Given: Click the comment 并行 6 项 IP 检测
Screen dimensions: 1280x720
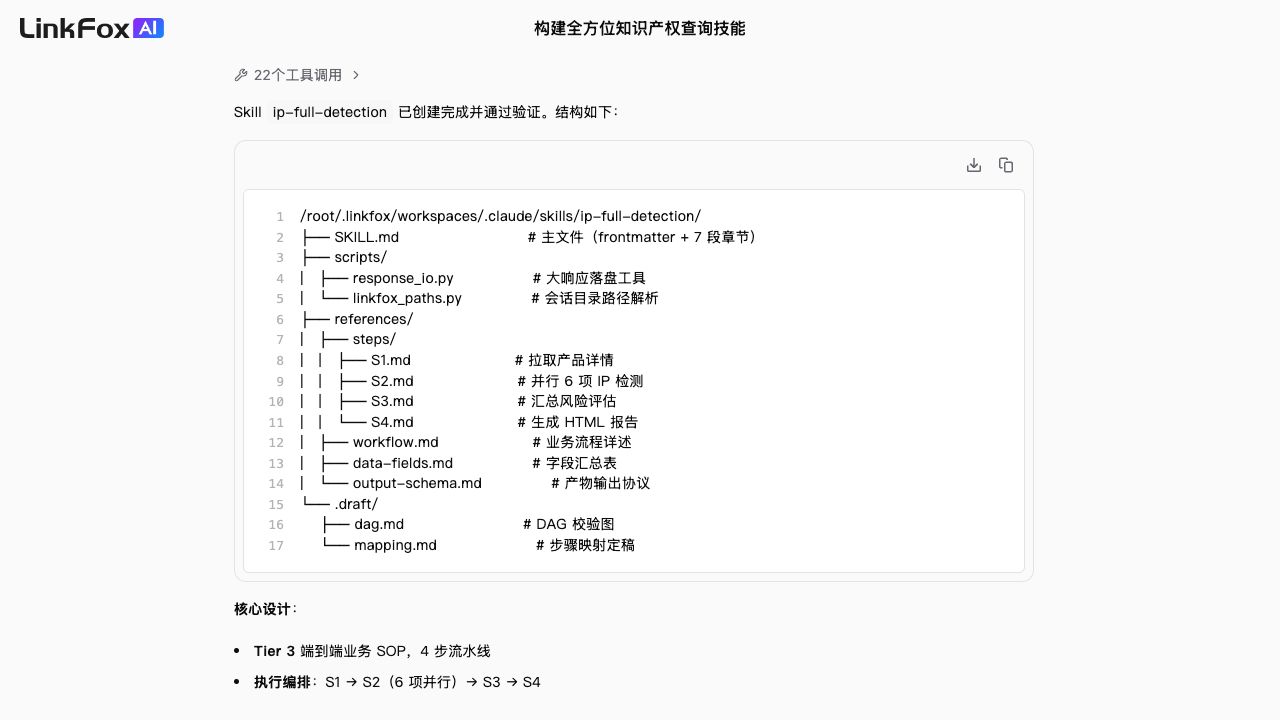Looking at the screenshot, I should pyautogui.click(x=581, y=381).
